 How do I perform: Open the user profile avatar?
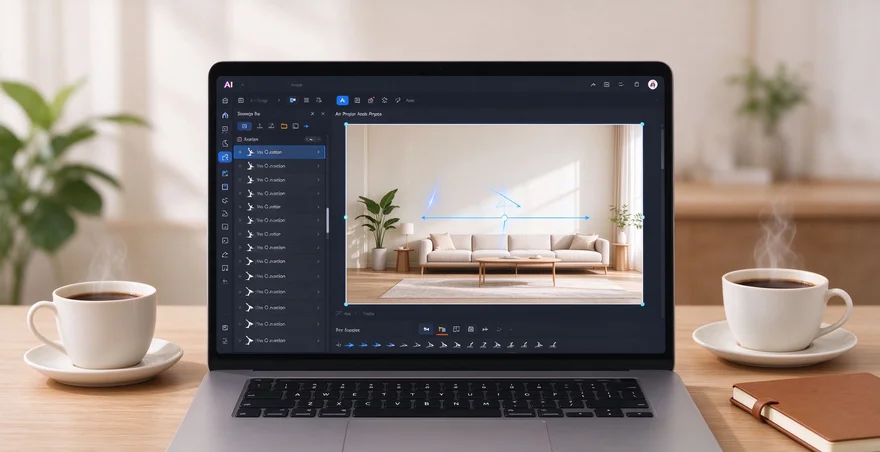652,84
